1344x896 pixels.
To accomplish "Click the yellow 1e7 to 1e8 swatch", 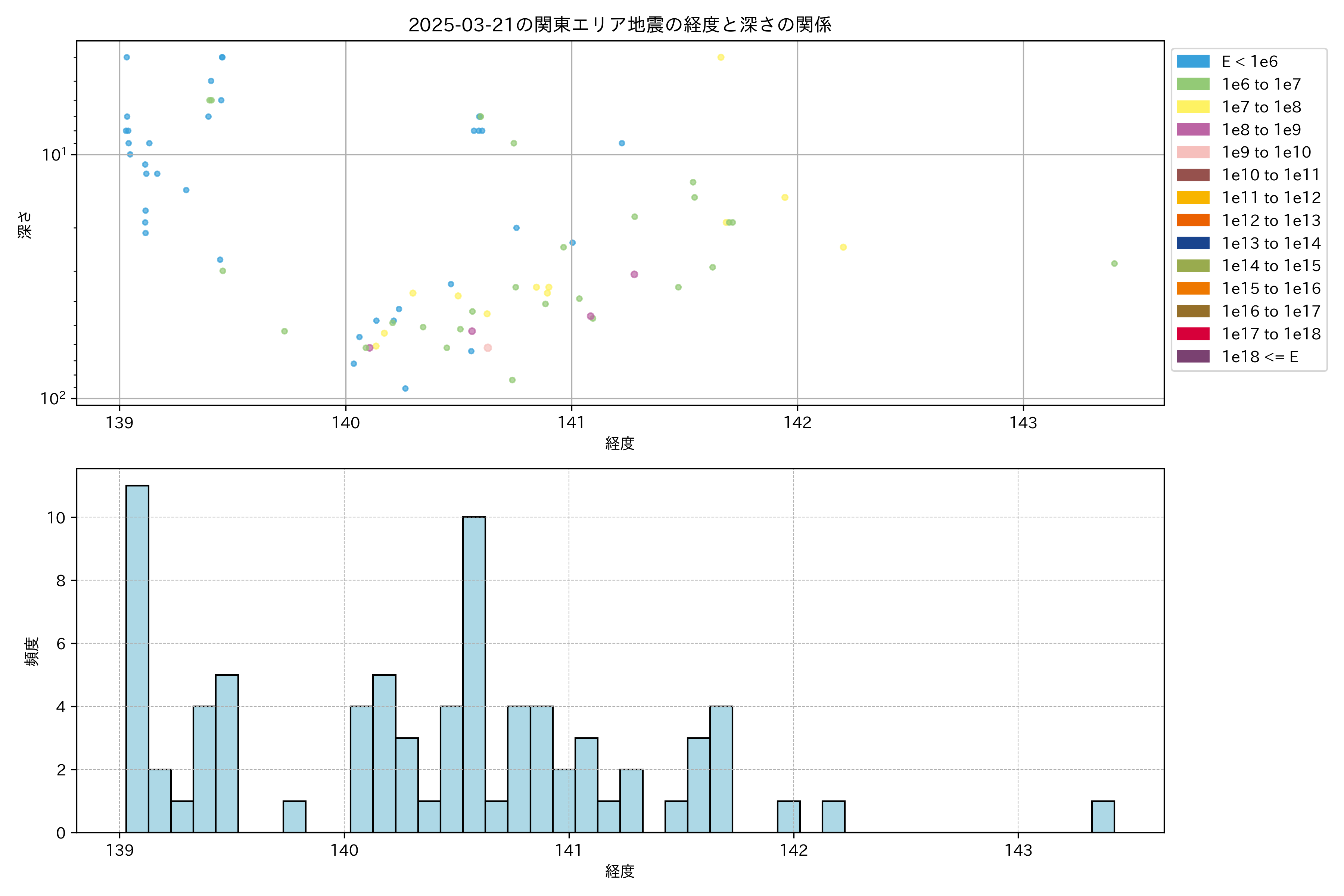I will [x=1193, y=107].
